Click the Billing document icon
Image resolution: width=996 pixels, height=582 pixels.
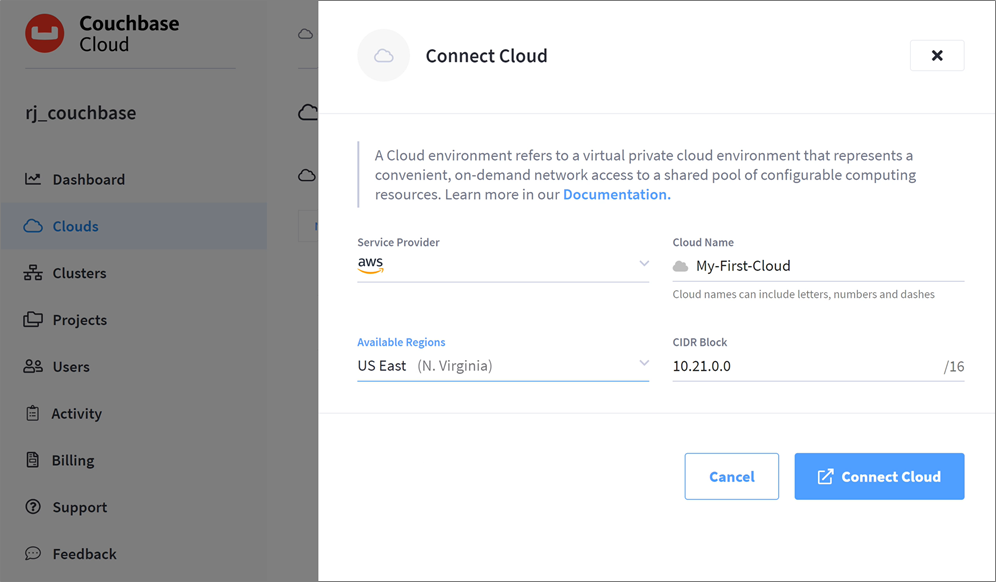(x=33, y=460)
